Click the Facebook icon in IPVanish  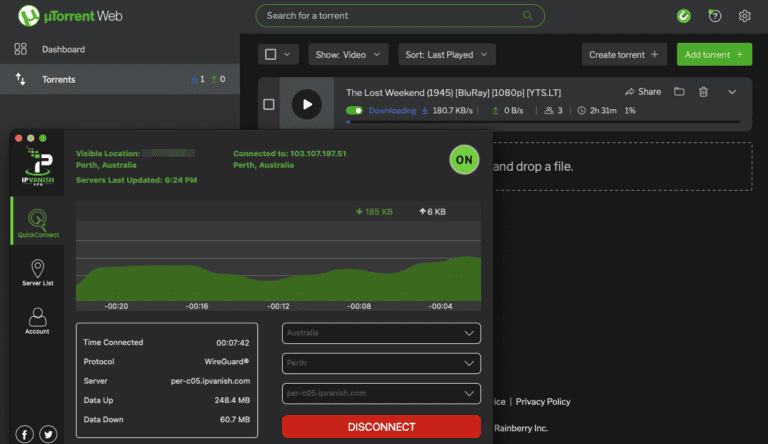tap(24, 433)
